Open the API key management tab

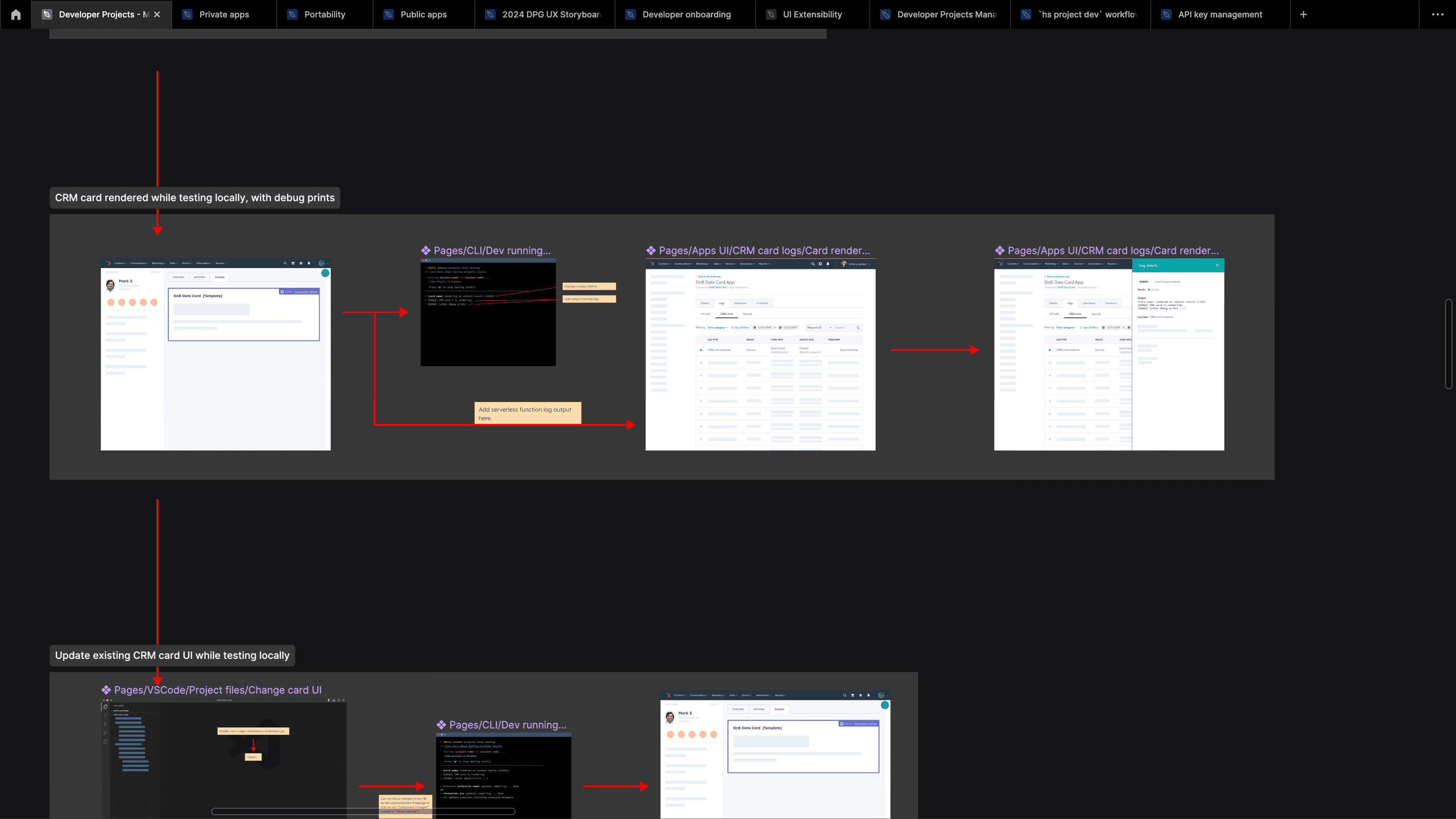click(x=1220, y=15)
